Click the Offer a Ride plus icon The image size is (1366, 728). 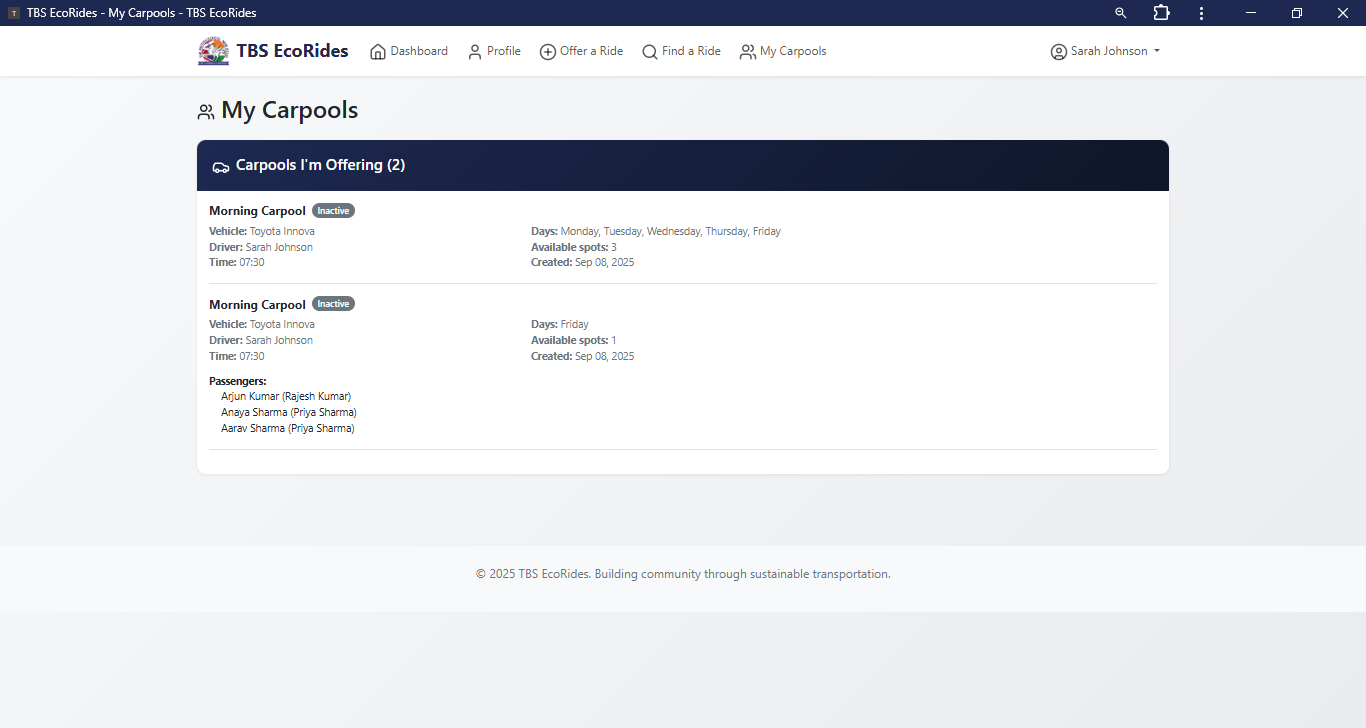click(x=548, y=52)
